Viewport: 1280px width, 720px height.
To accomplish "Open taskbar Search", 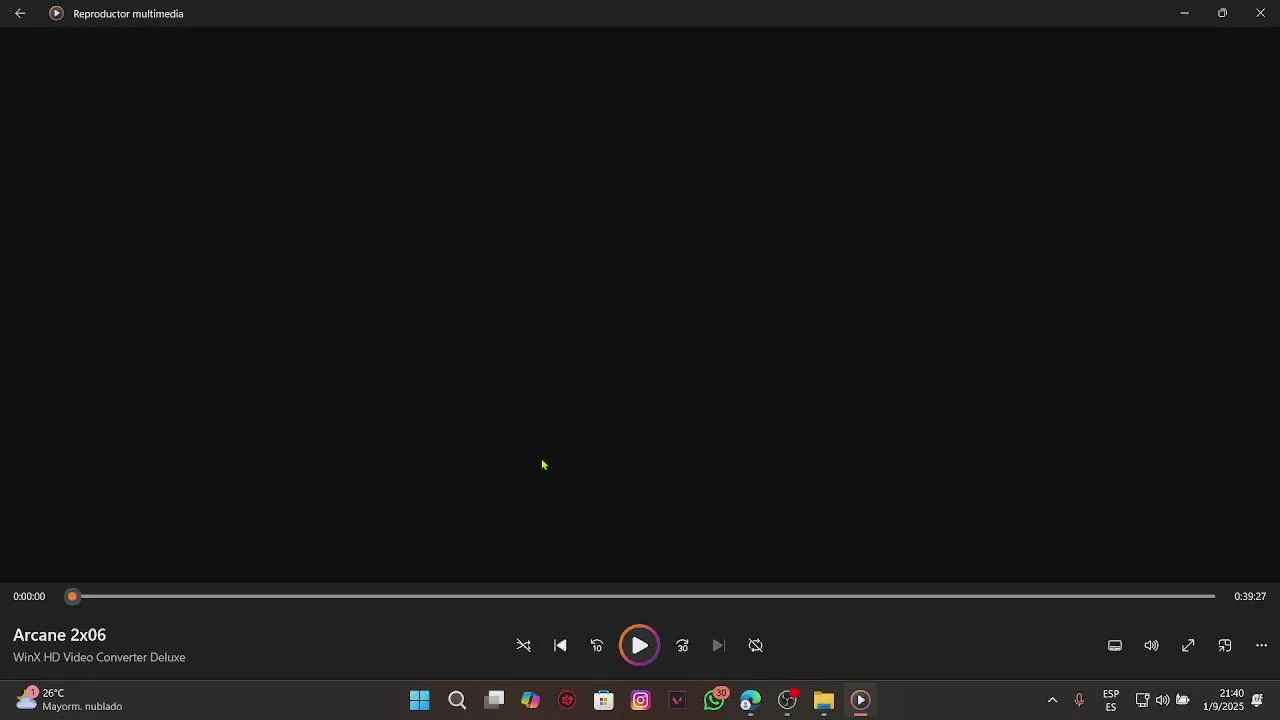I will 457,700.
